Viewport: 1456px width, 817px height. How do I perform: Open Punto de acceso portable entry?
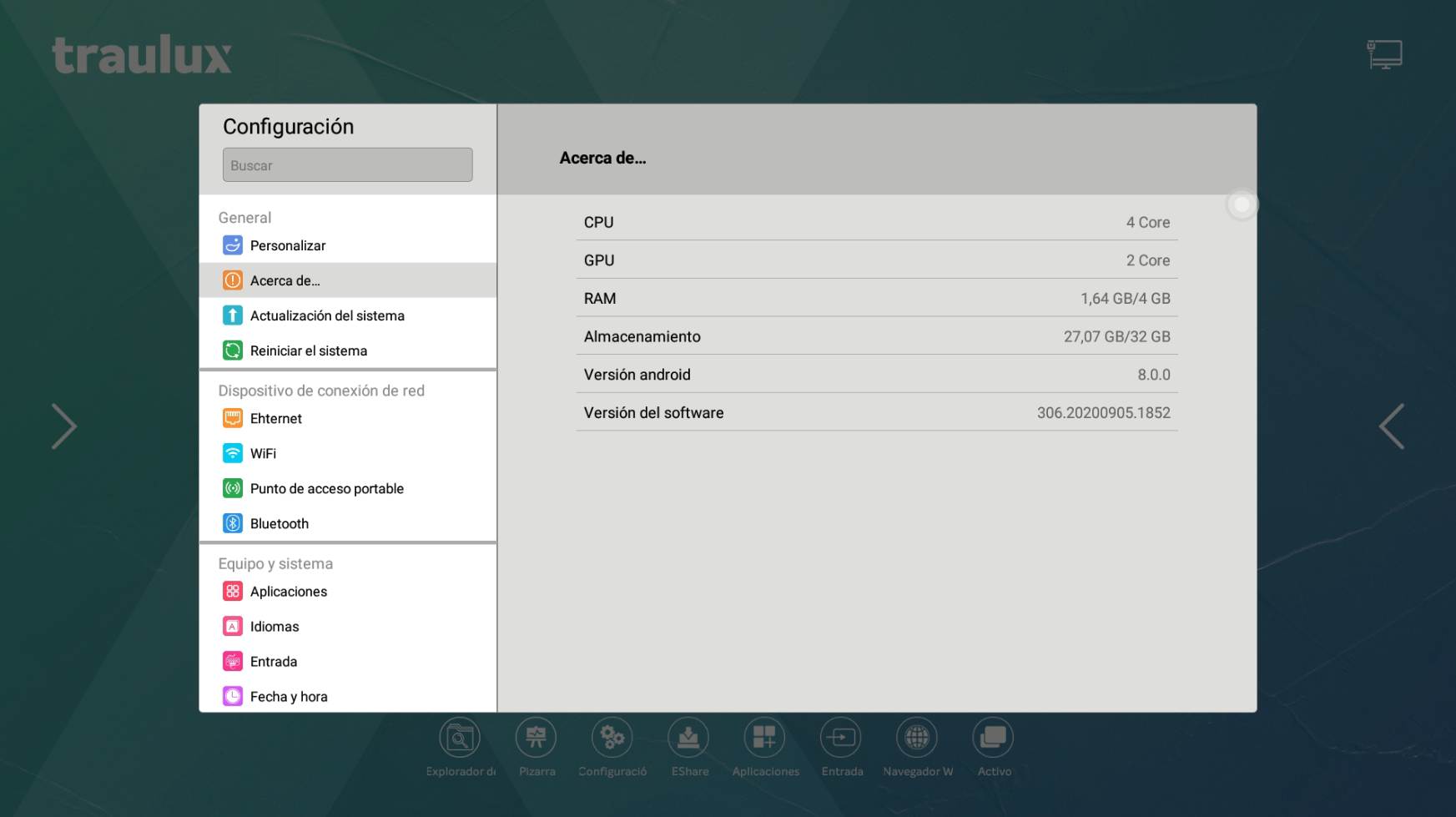tap(348, 488)
